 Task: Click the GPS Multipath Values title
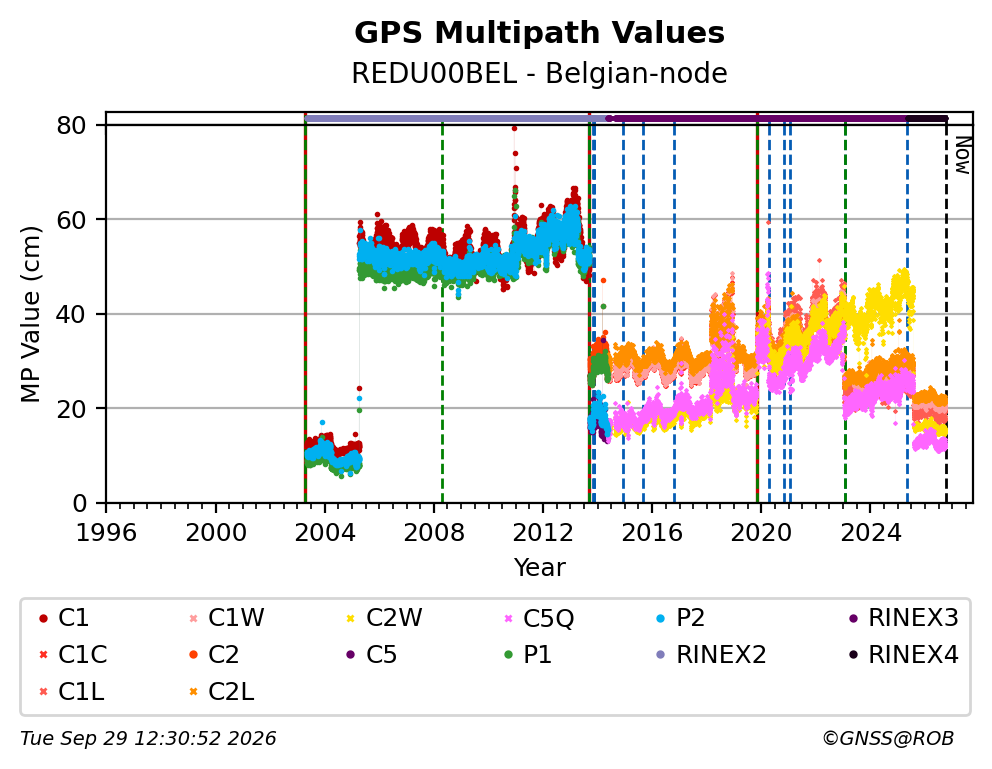pos(539,33)
